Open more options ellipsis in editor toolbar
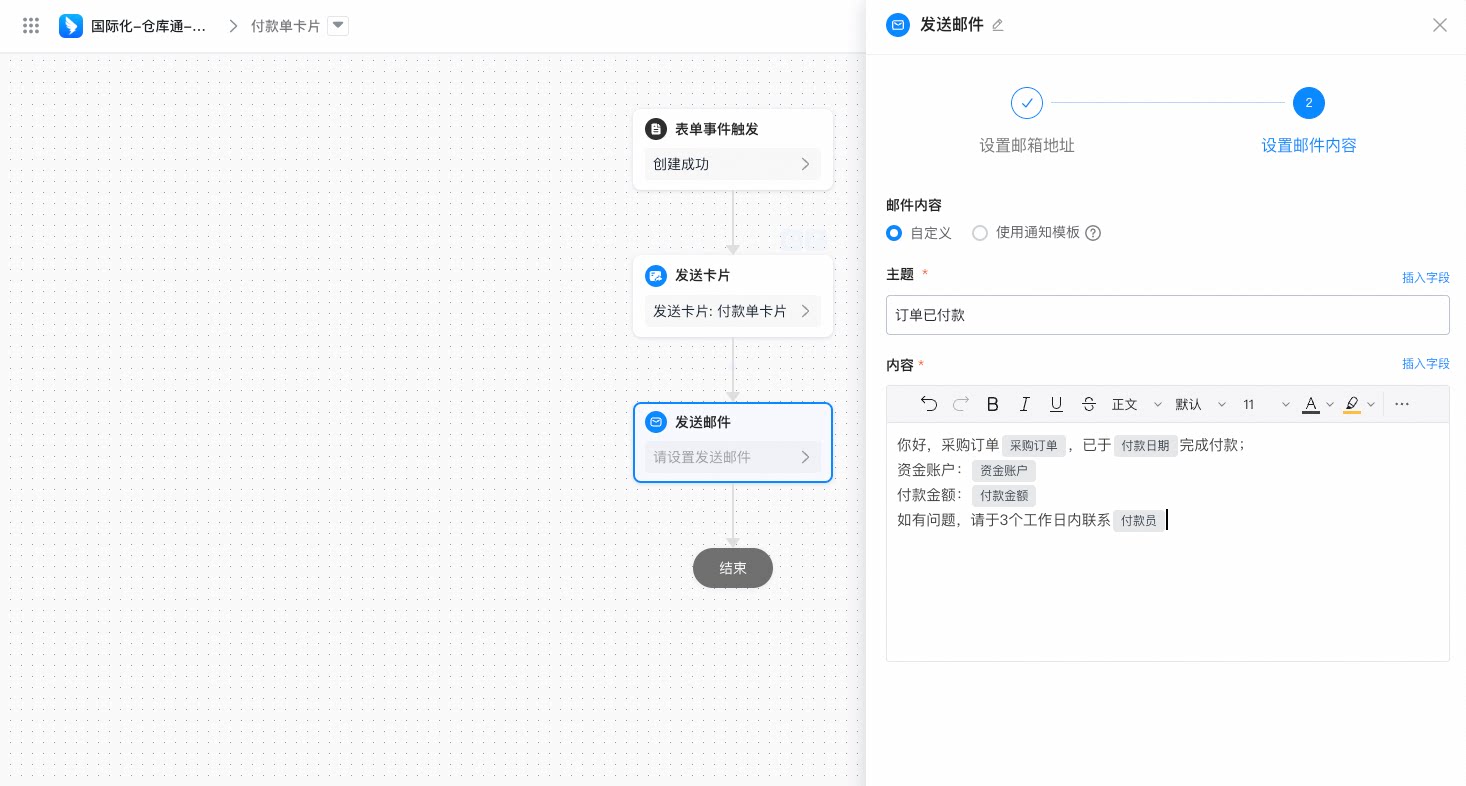The image size is (1466, 786). [x=1401, y=404]
